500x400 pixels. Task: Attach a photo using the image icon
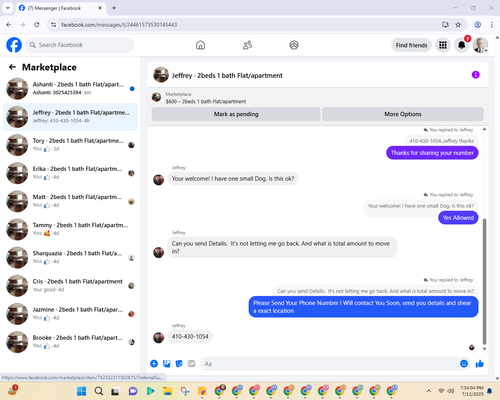167,364
